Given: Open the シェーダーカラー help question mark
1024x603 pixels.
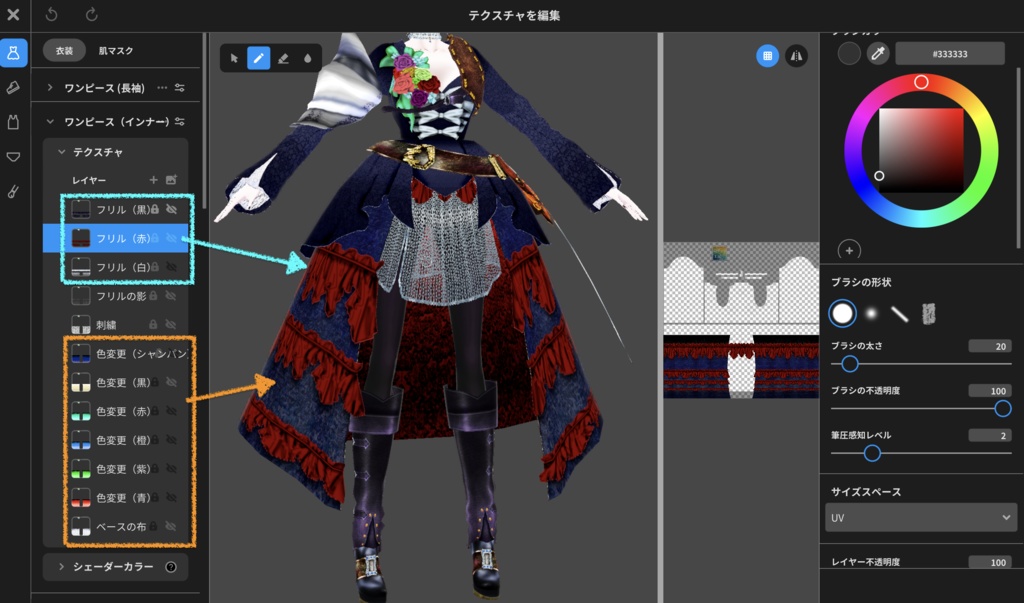Looking at the screenshot, I should click(x=171, y=566).
